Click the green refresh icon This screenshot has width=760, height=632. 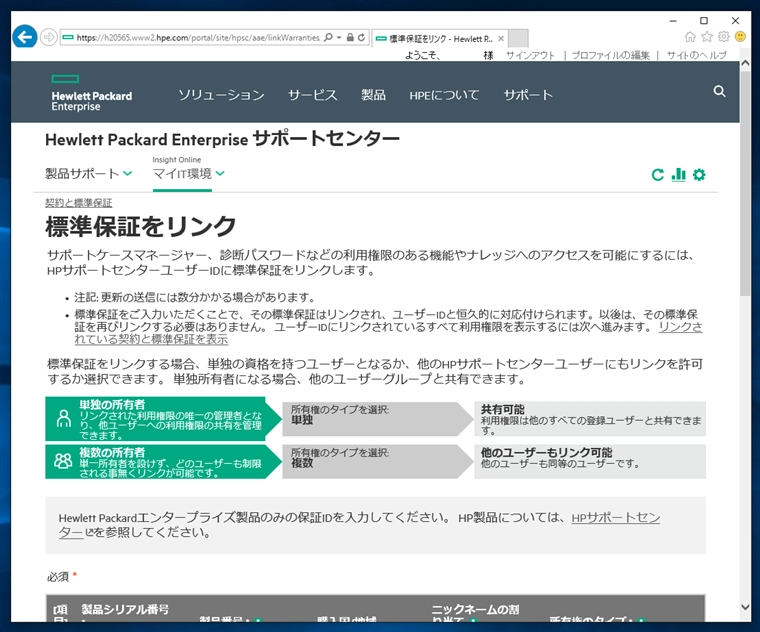[x=658, y=175]
